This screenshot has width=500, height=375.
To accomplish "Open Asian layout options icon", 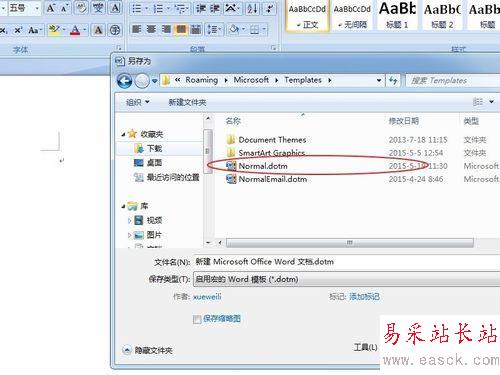I will 231,9.
